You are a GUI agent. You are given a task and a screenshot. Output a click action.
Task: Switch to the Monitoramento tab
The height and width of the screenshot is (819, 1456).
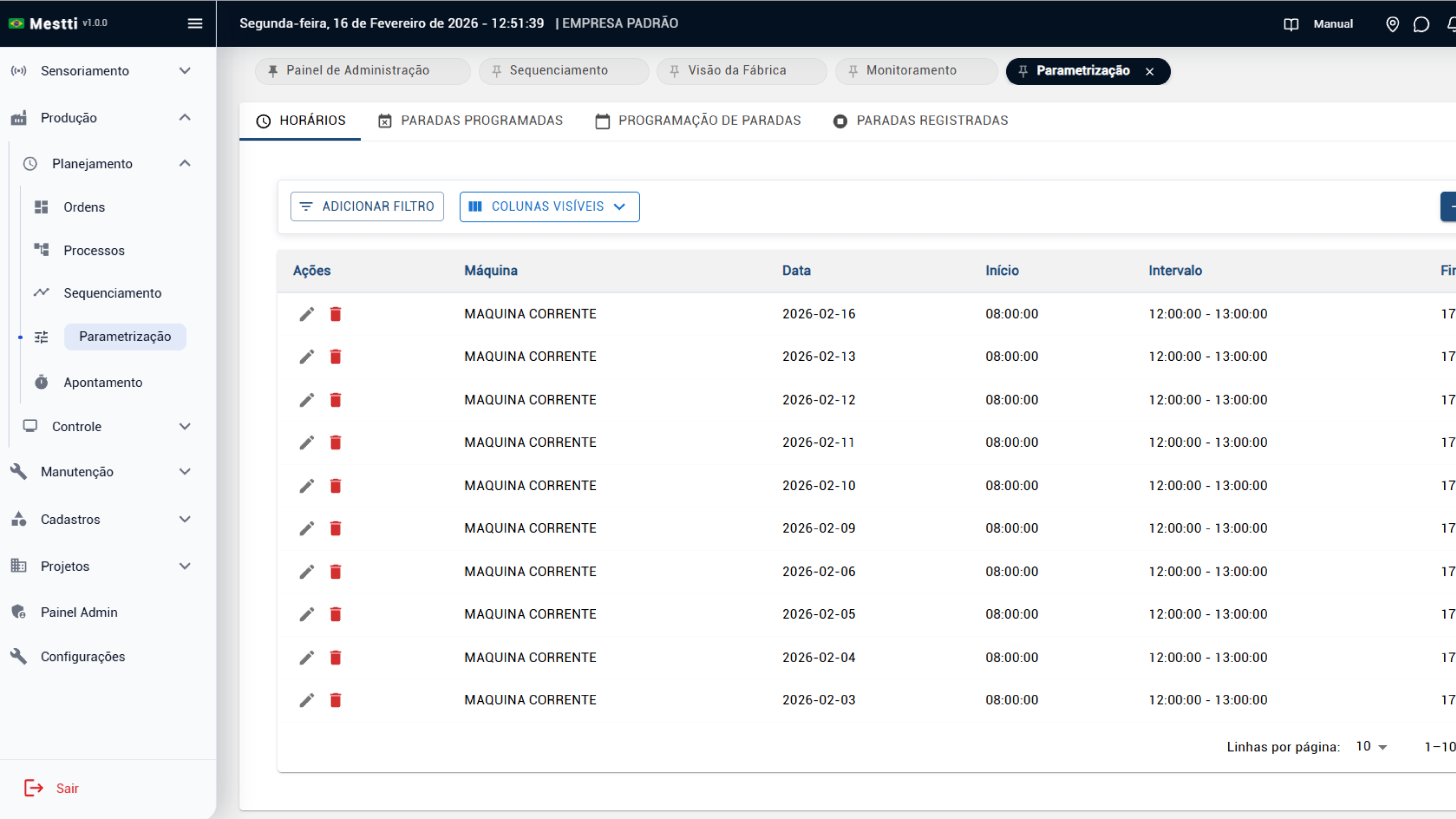tap(916, 71)
